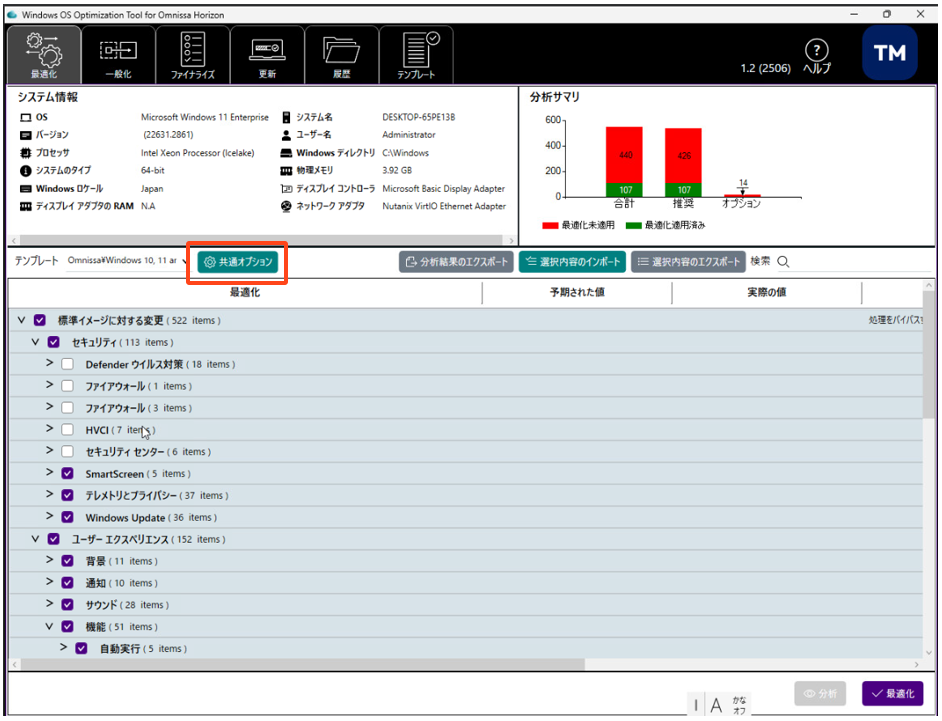Collapse the セキュリティ group
The width and height of the screenshot is (942, 721).
point(35,342)
